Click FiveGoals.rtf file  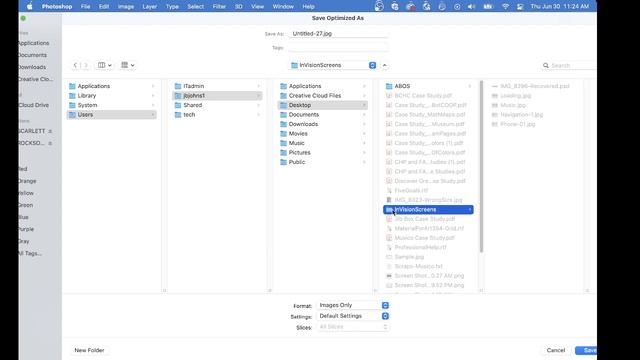[411, 191]
